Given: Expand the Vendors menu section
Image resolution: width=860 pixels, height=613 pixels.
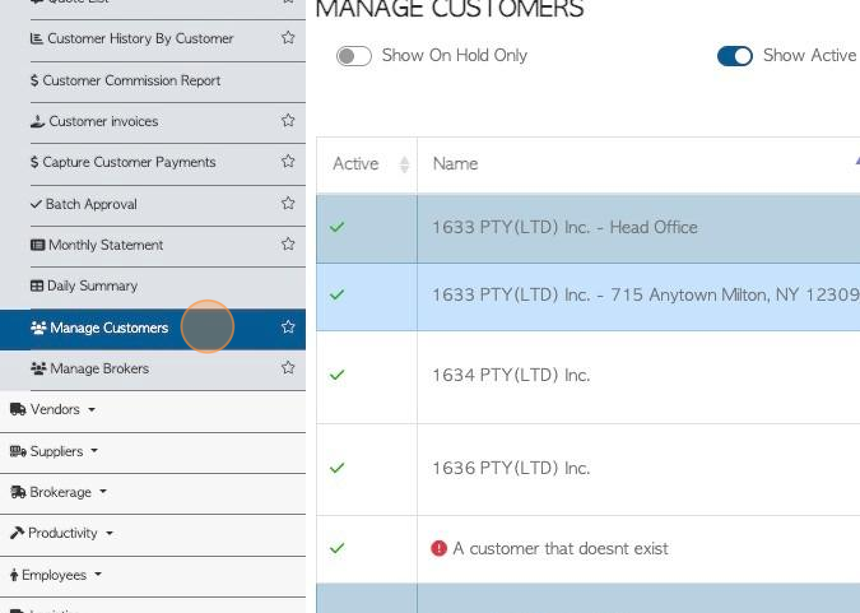Looking at the screenshot, I should [55, 410].
